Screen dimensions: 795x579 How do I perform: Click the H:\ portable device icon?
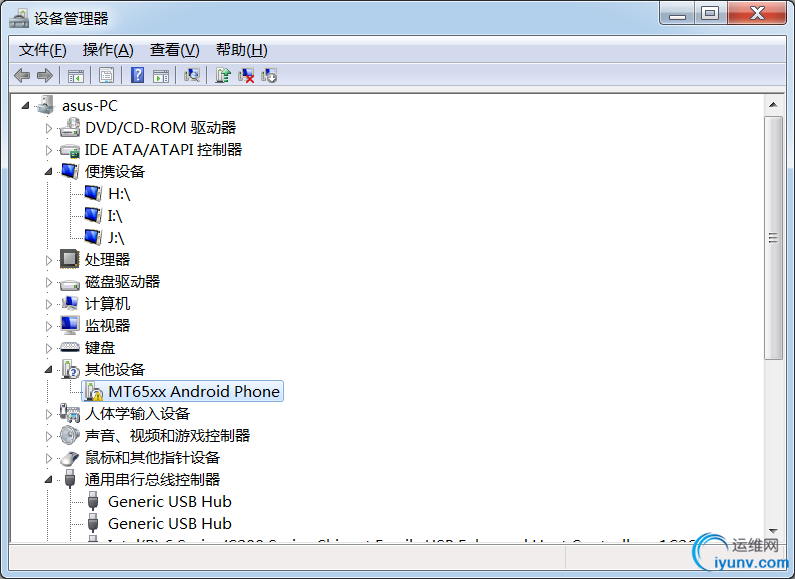pyautogui.click(x=93, y=193)
